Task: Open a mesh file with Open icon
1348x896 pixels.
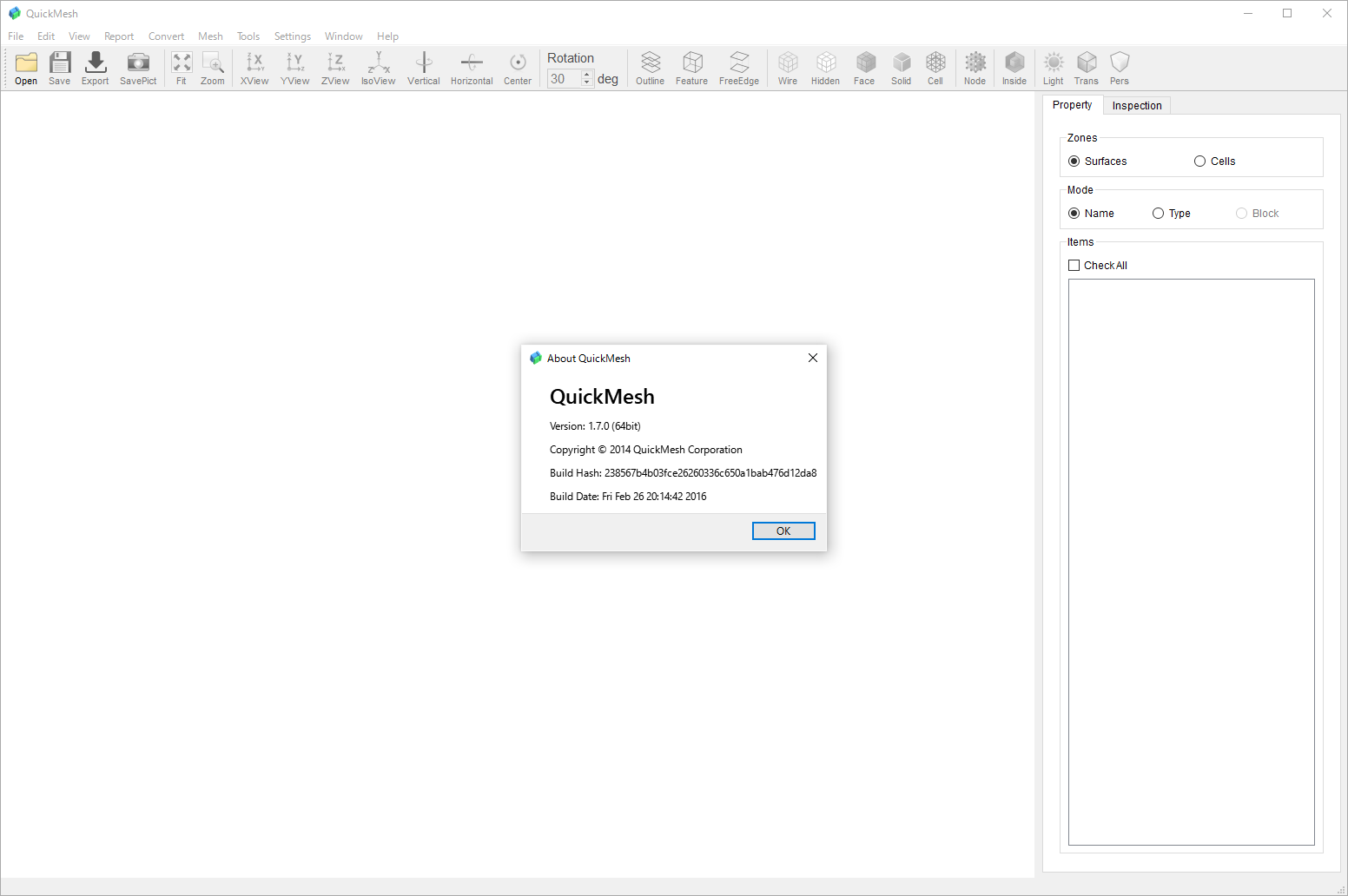Action: pyautogui.click(x=26, y=69)
